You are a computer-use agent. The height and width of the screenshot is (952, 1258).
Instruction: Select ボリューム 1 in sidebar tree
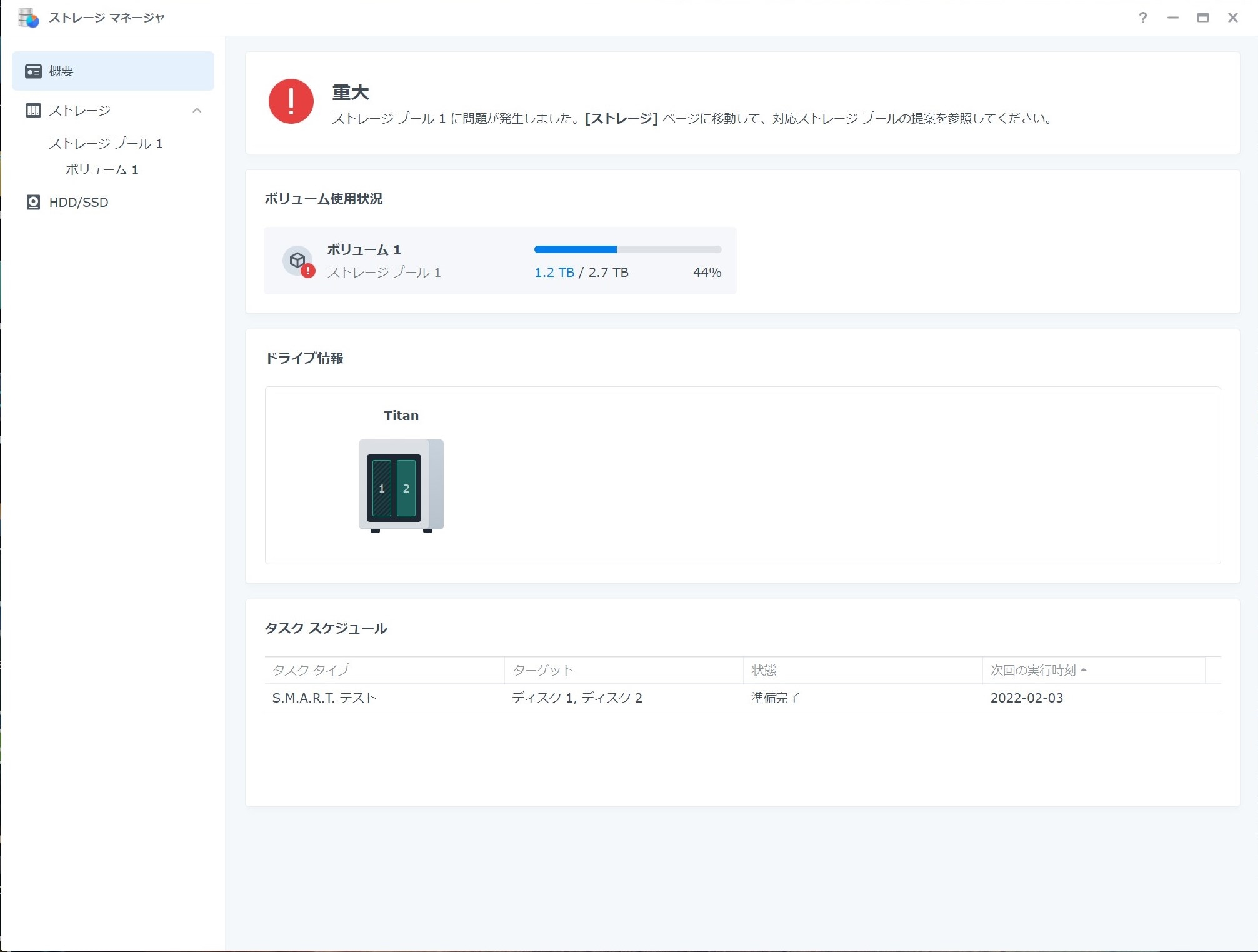[x=102, y=170]
